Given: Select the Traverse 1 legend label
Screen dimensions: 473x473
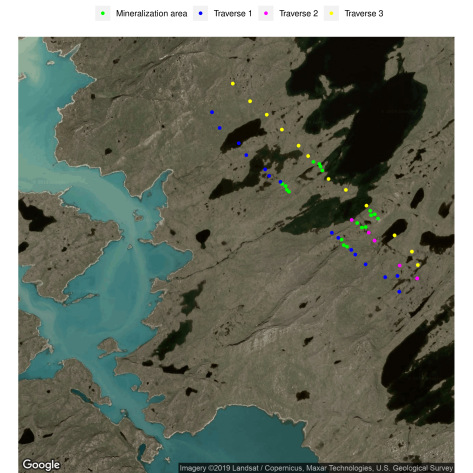Looking at the screenshot, I should [x=233, y=13].
